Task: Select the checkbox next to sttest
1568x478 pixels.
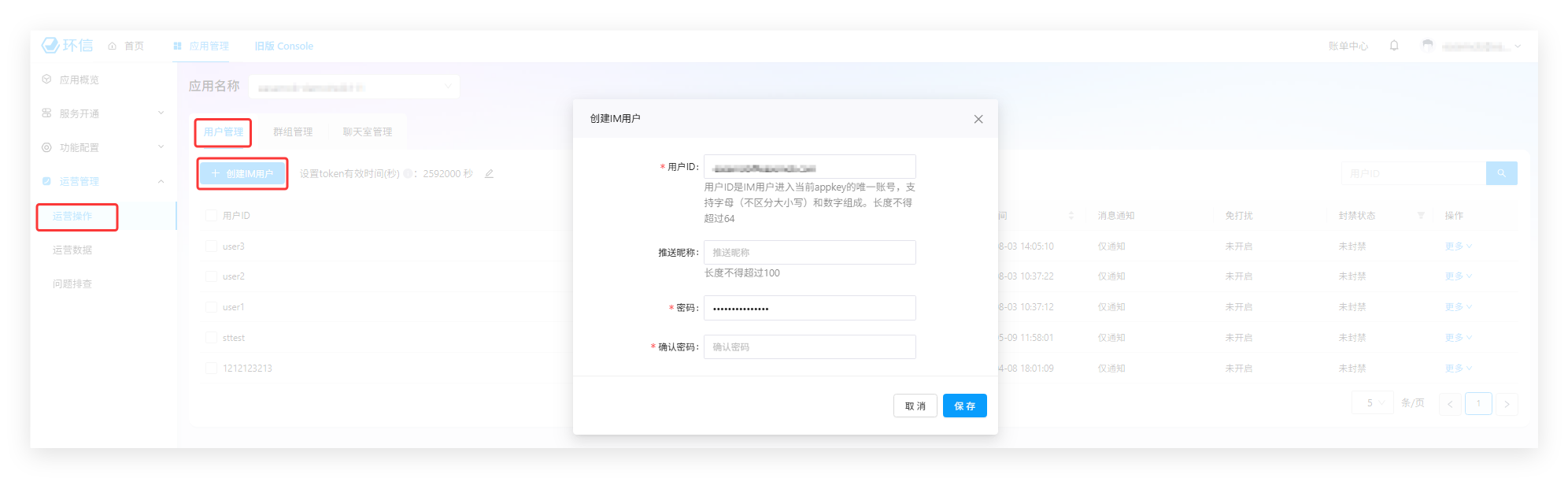Action: click(x=211, y=338)
